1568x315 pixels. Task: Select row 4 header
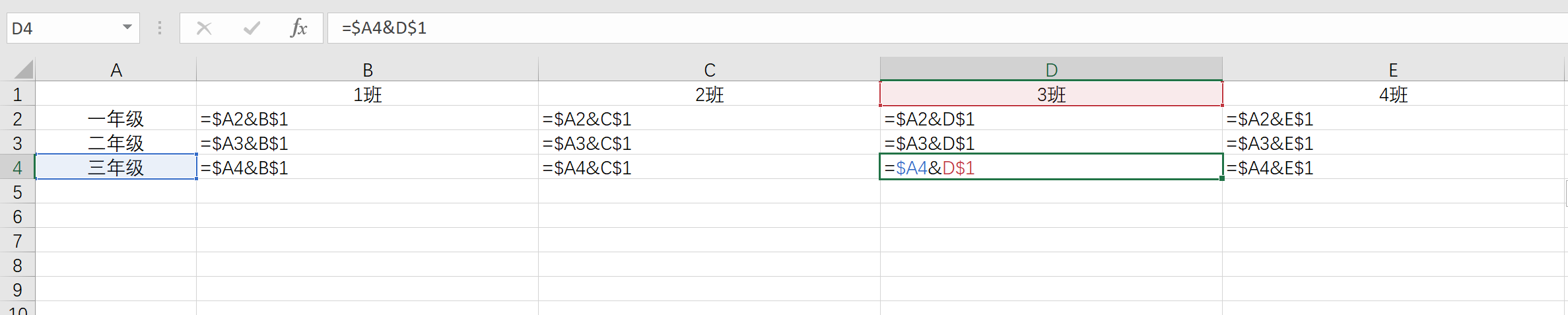coord(18,168)
